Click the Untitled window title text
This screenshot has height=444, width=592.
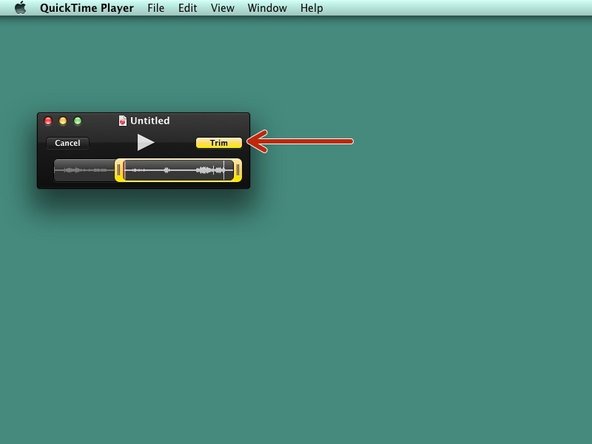(150, 121)
